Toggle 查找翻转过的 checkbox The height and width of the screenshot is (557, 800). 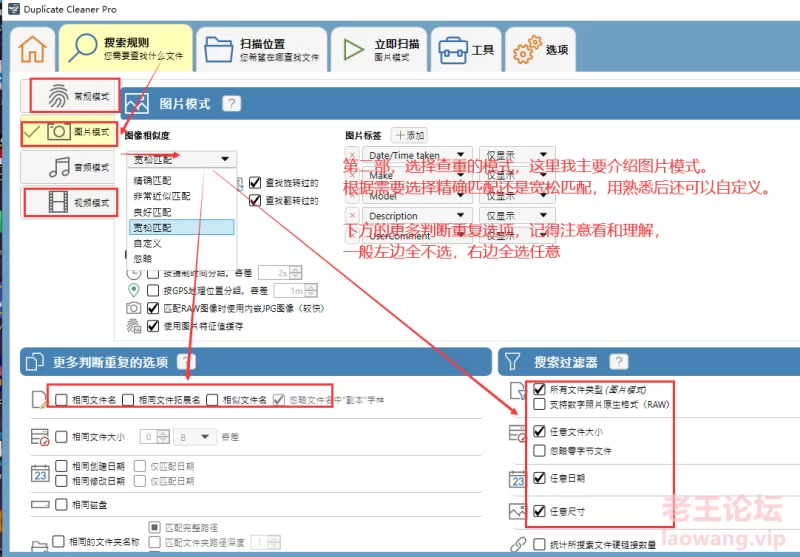pos(255,200)
